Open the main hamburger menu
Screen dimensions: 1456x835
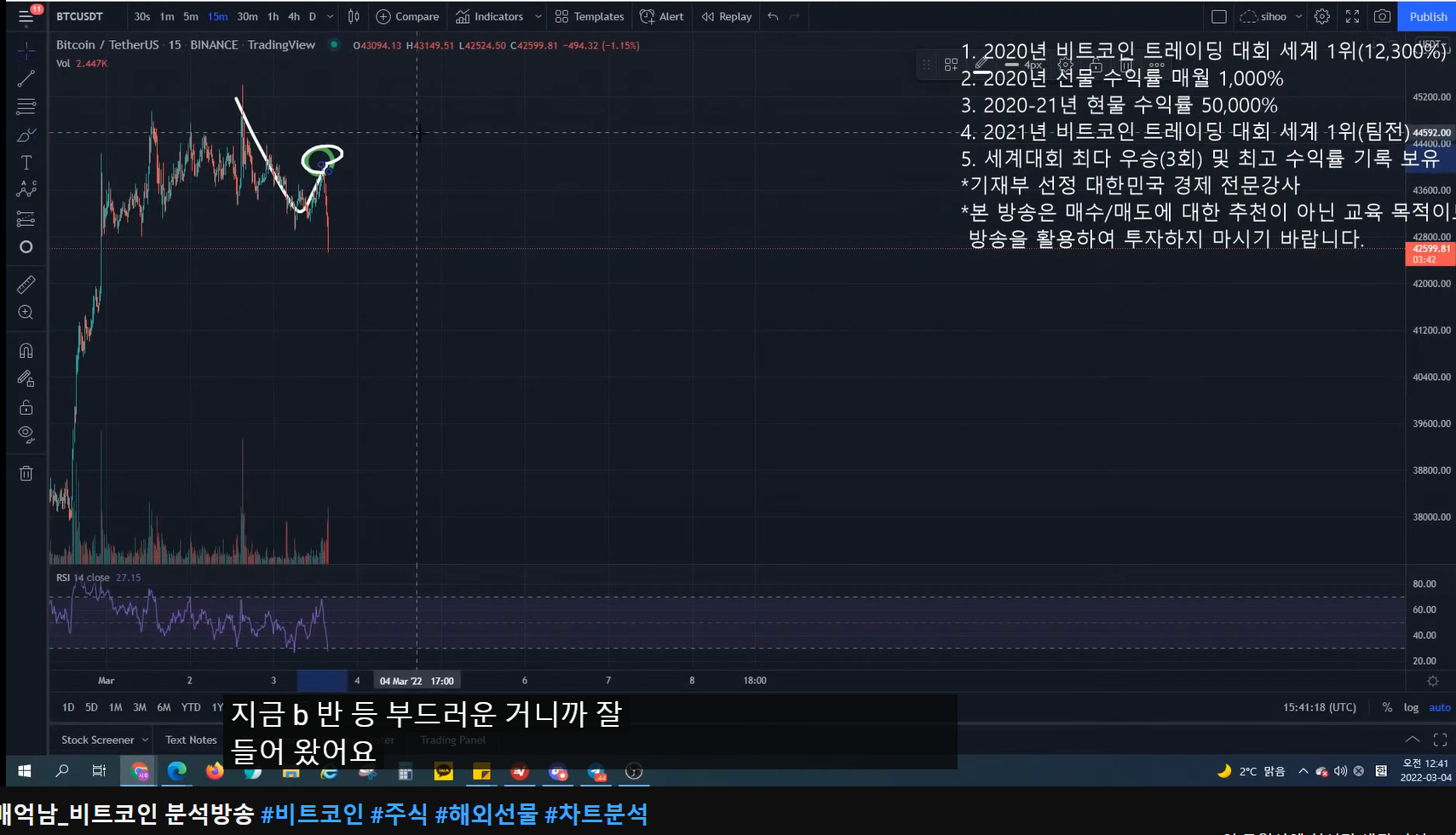point(26,16)
